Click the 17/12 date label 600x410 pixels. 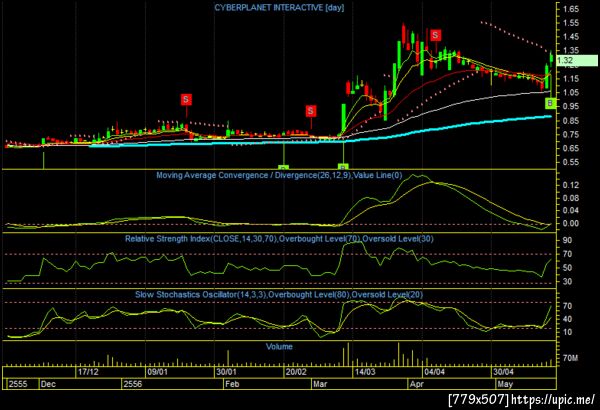(x=88, y=372)
